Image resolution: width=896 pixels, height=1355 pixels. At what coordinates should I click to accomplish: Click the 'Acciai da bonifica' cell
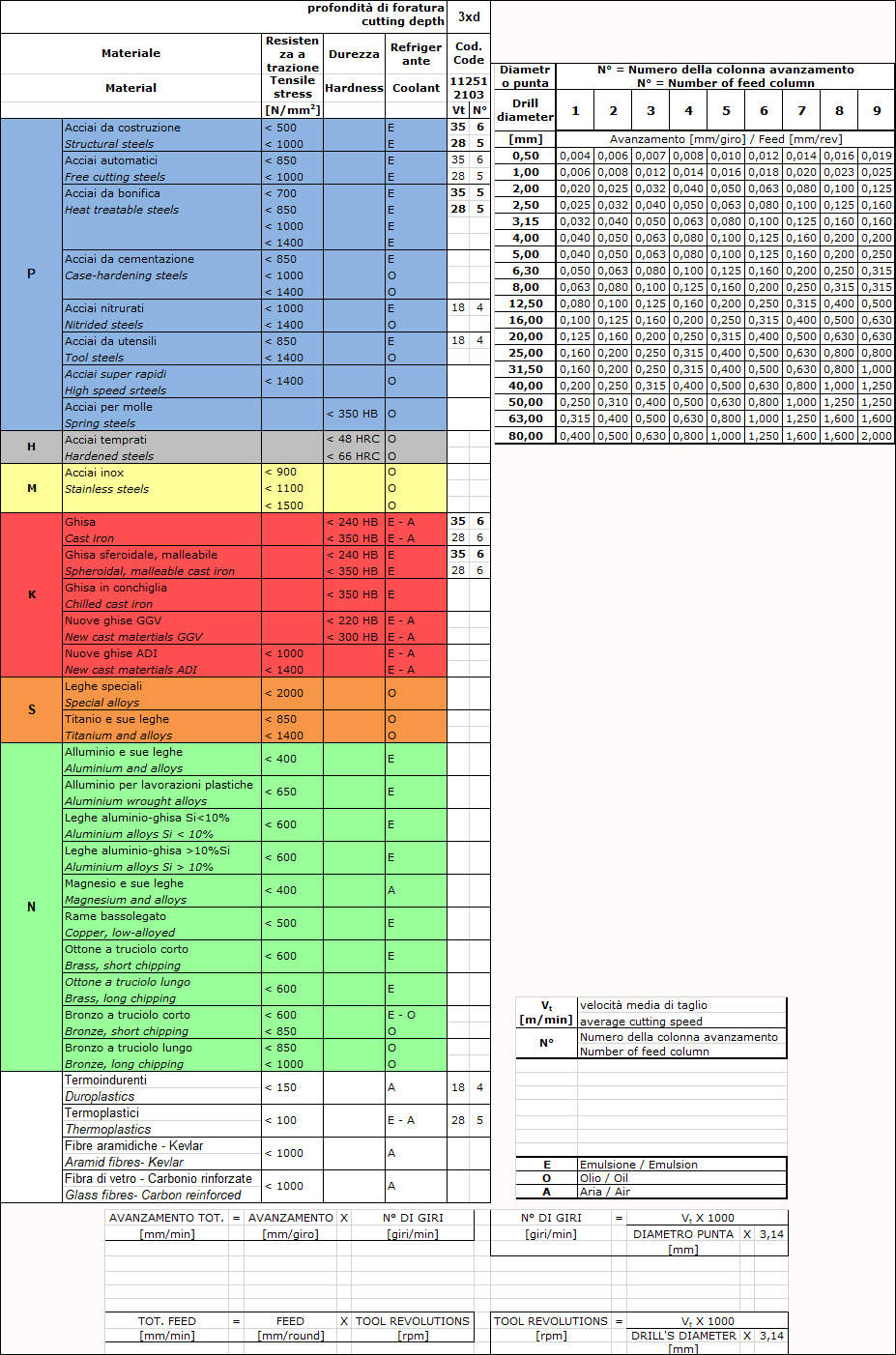tap(162, 193)
